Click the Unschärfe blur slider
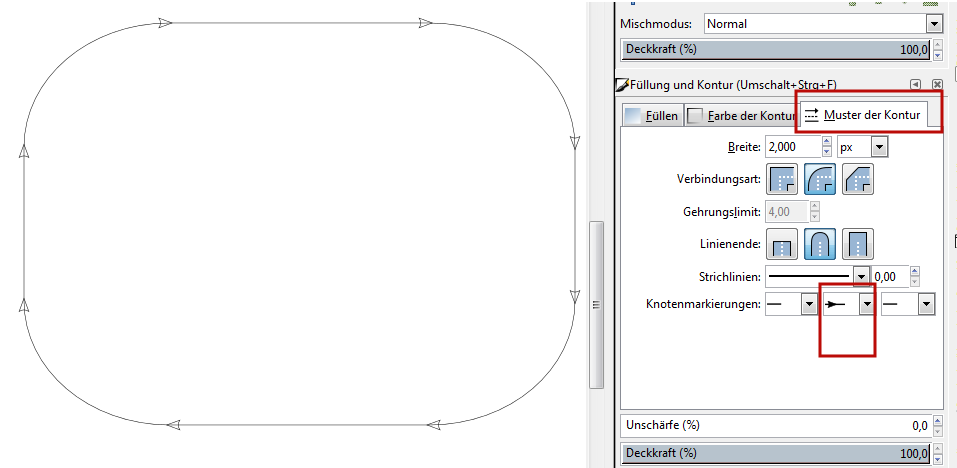This screenshot has width=957, height=468. pos(776,425)
